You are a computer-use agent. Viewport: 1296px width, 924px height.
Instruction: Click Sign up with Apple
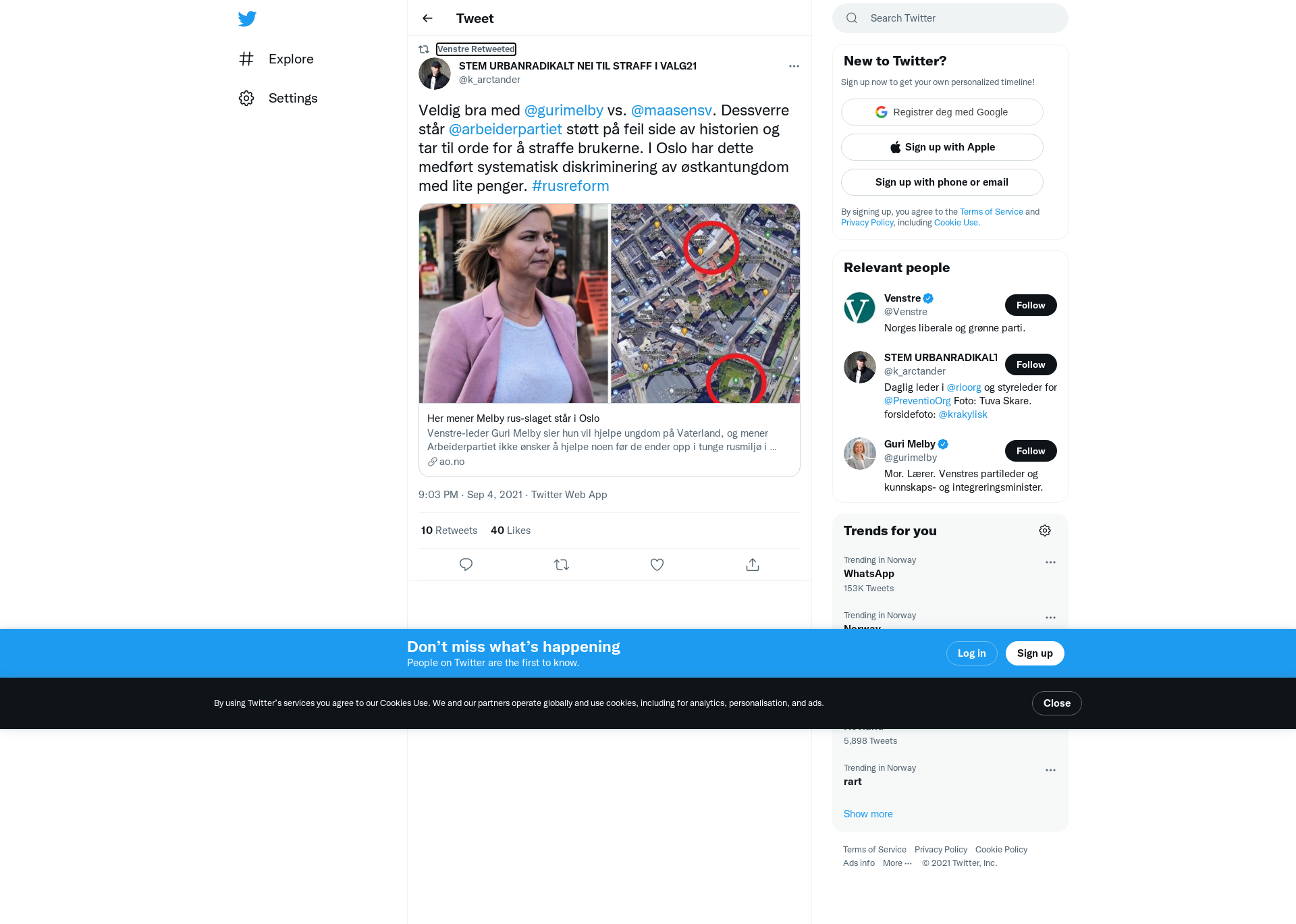coord(942,147)
